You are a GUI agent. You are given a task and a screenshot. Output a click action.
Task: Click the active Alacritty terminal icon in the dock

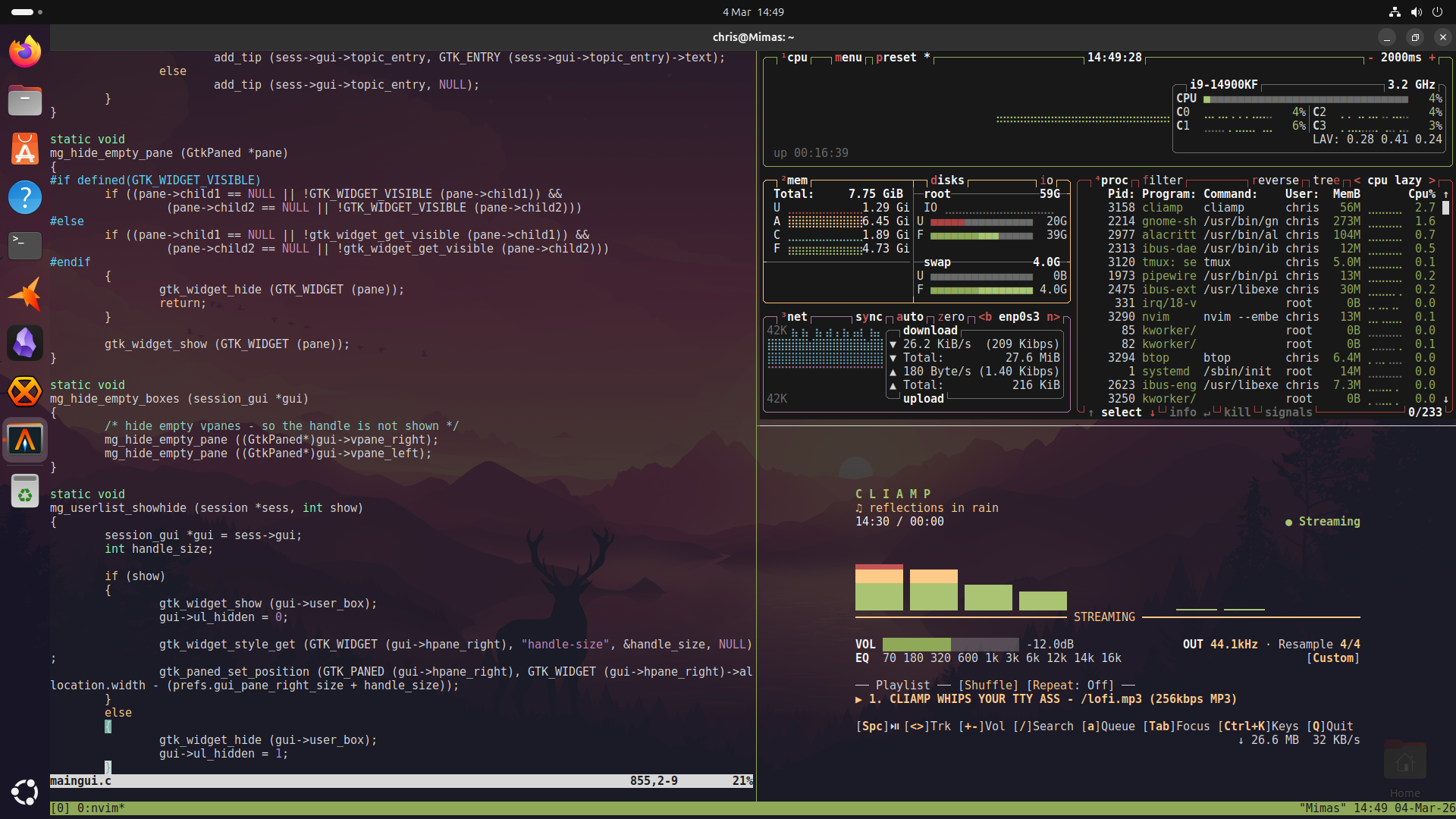tap(25, 440)
